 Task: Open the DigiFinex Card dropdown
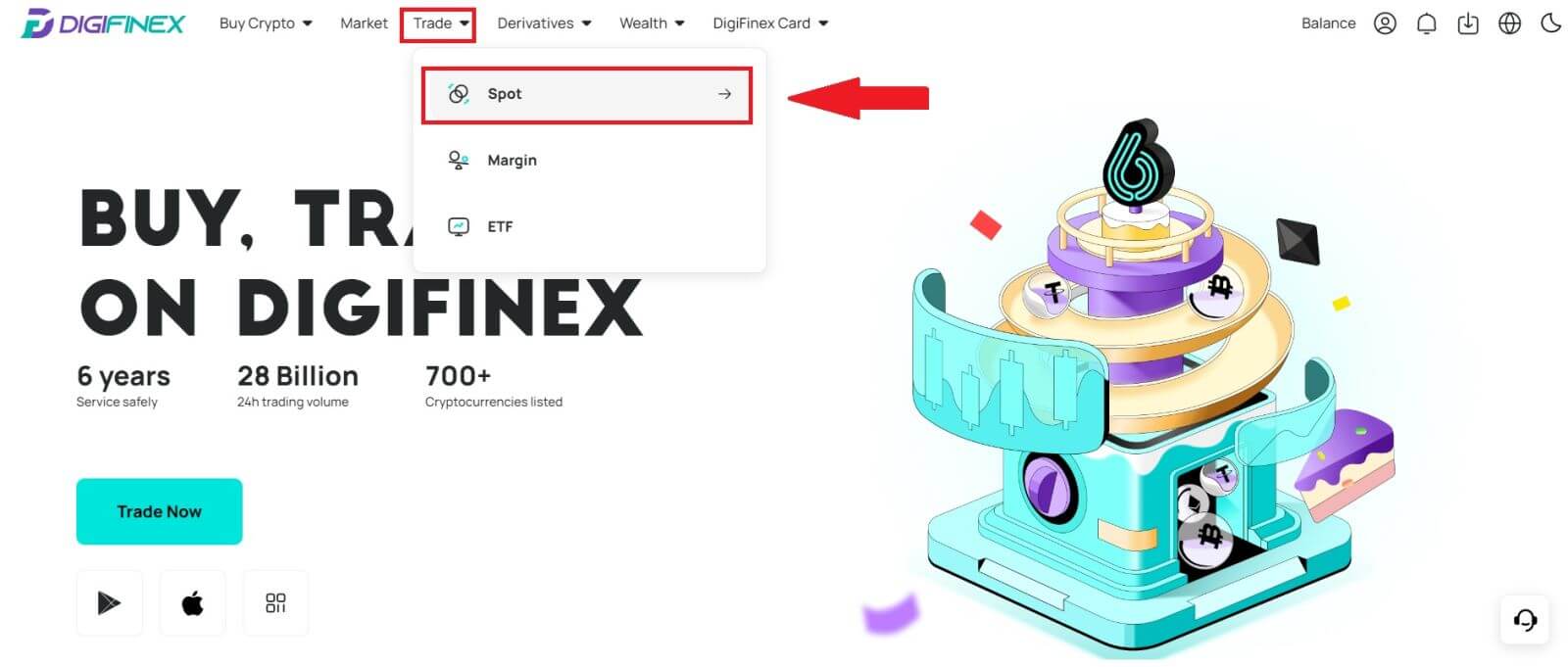770,24
